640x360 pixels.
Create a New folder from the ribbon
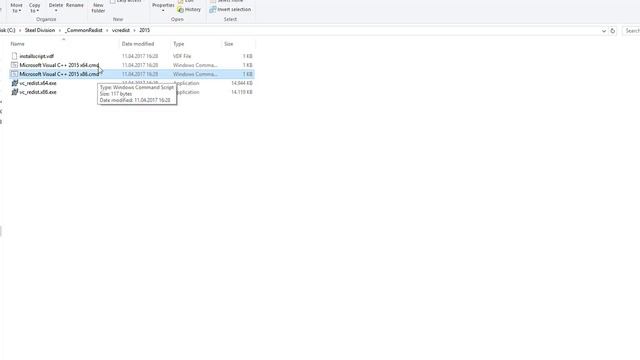point(98,8)
